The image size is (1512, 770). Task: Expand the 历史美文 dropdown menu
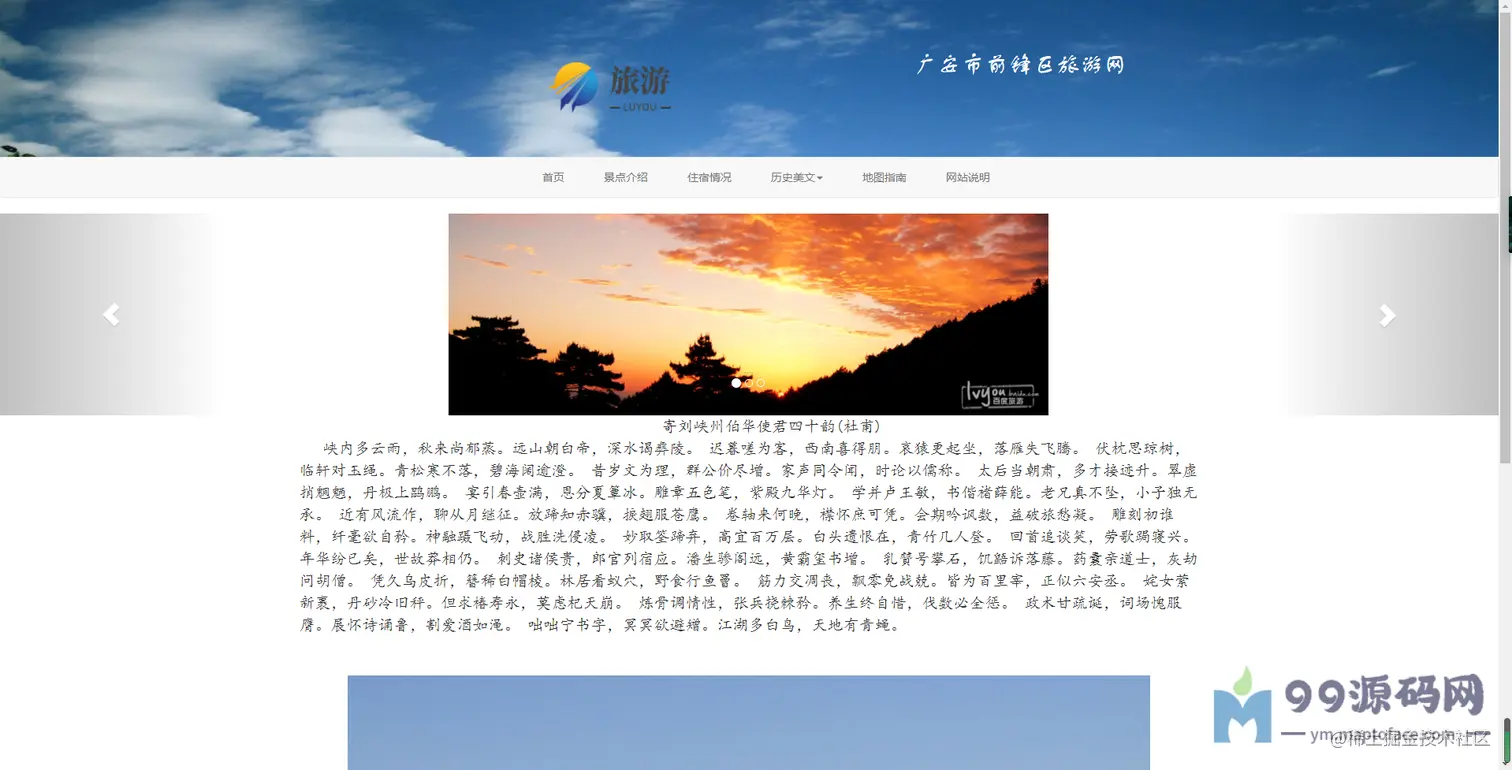point(796,177)
